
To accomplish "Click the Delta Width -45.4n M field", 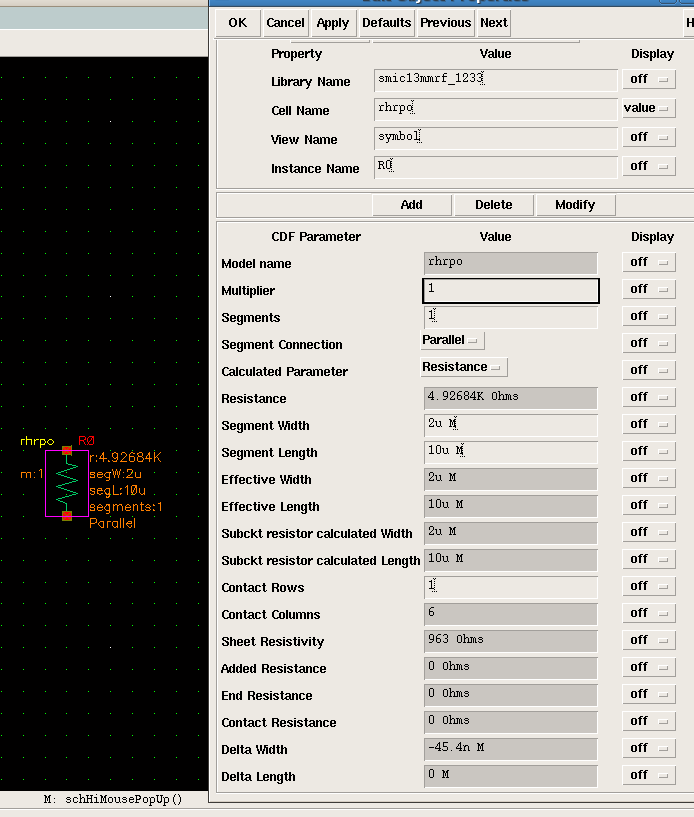I will tap(511, 749).
